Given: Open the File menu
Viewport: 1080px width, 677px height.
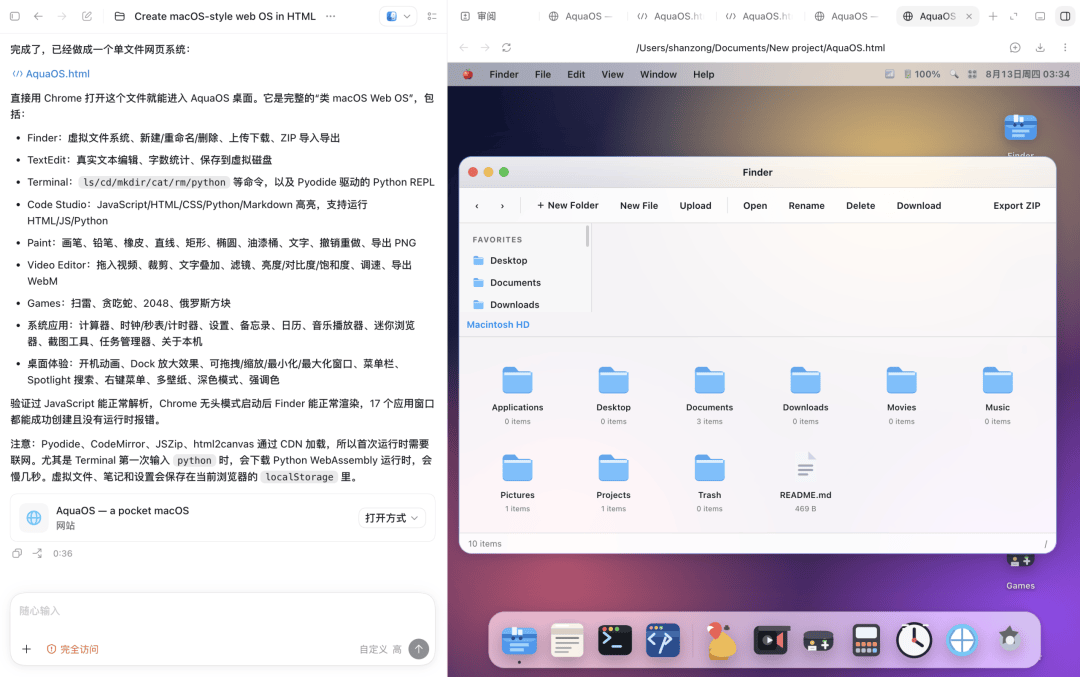Looking at the screenshot, I should pyautogui.click(x=543, y=74).
